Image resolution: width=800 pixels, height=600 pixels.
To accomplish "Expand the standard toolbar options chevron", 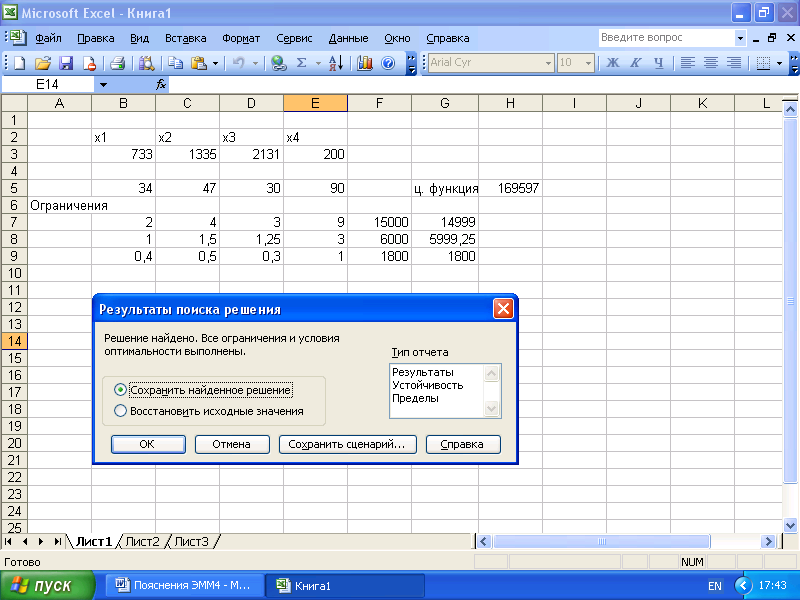I will coord(411,63).
